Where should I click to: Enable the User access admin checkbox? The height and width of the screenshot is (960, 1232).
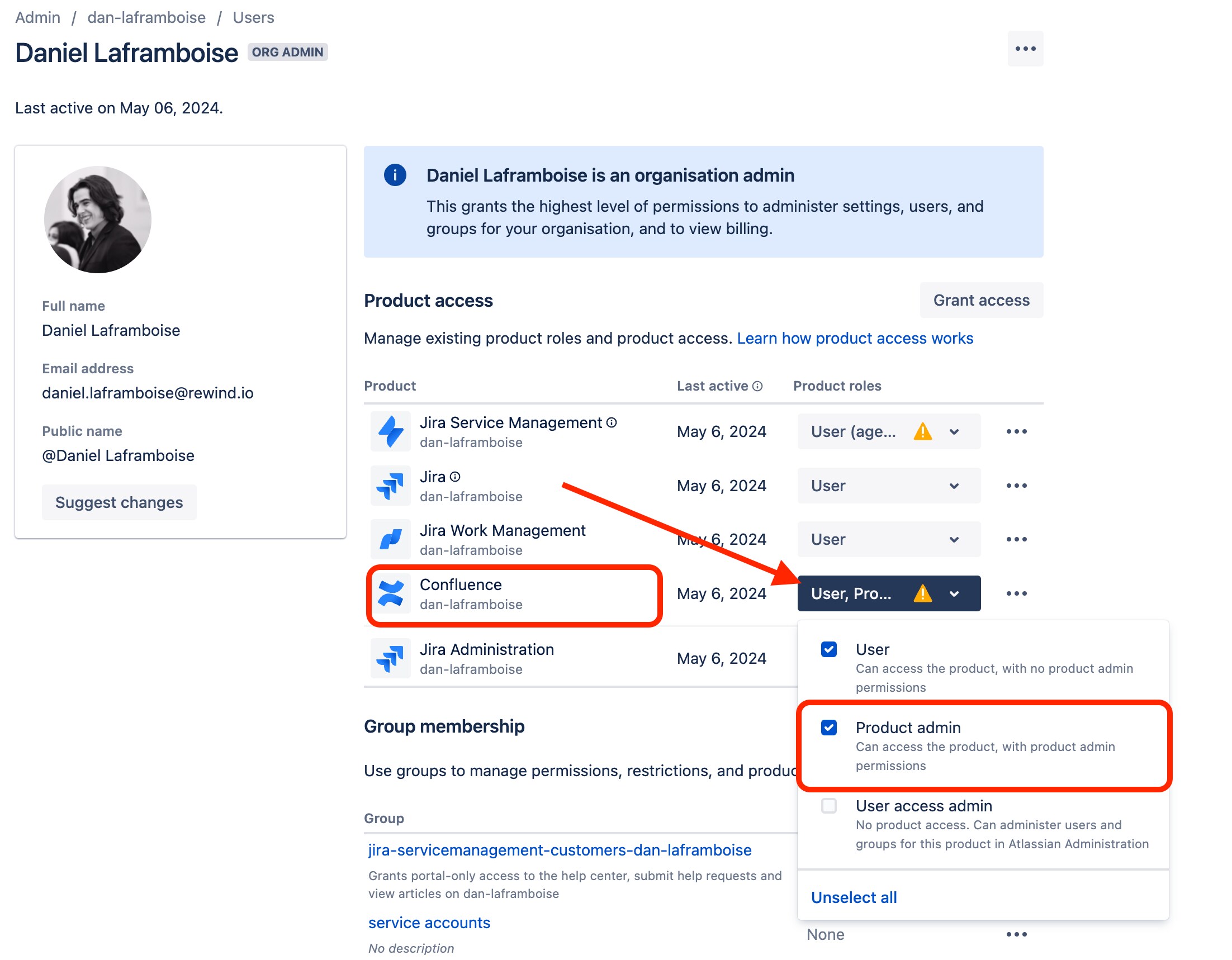click(x=828, y=806)
